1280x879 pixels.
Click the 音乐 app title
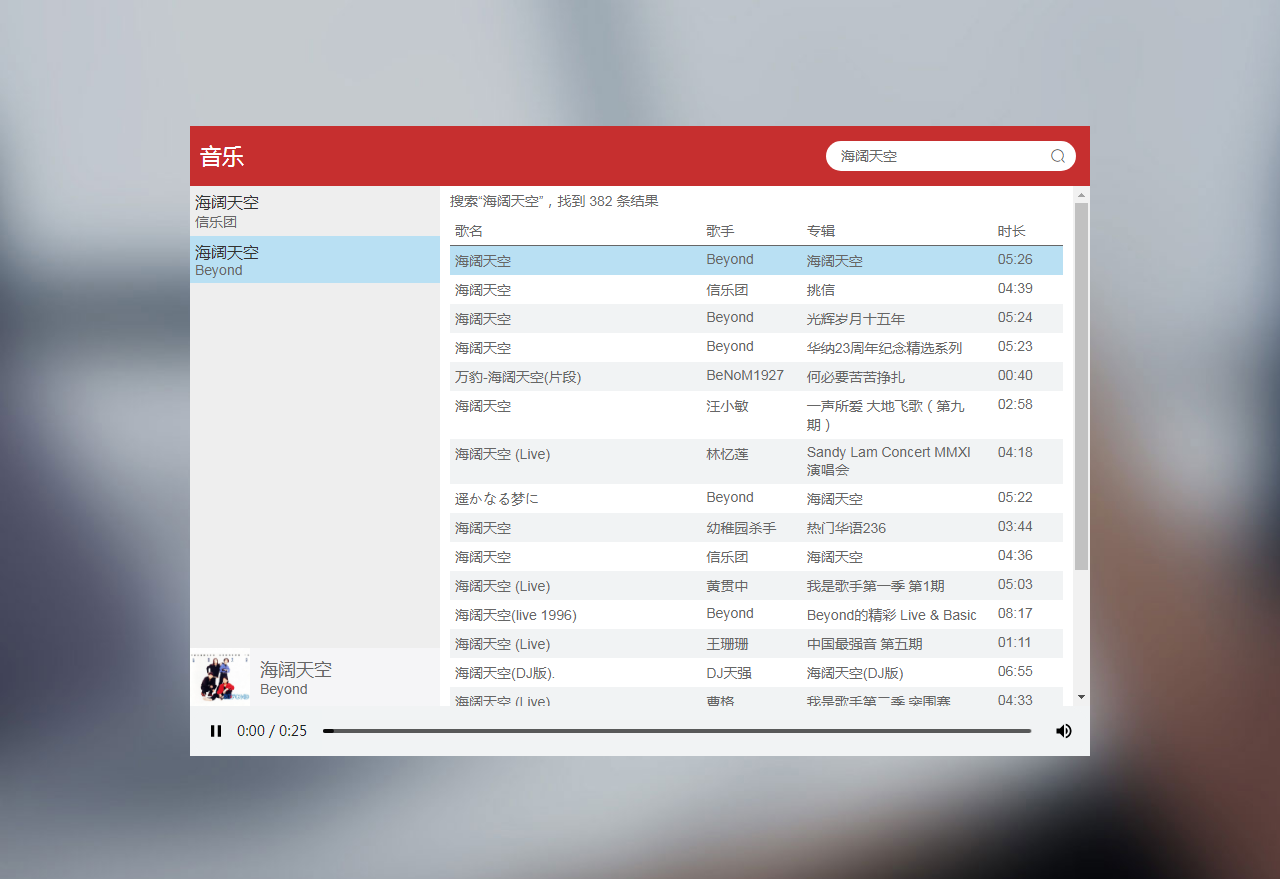(x=222, y=156)
